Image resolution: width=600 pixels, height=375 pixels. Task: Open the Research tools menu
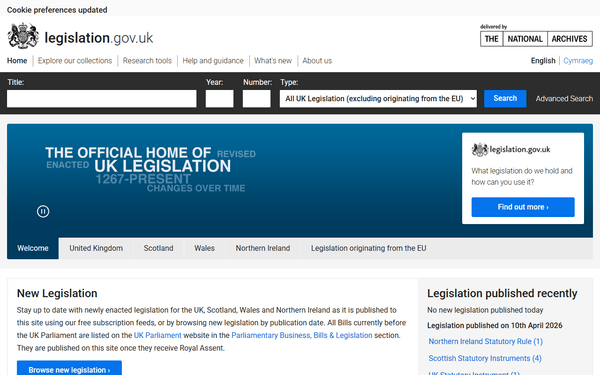147,60
